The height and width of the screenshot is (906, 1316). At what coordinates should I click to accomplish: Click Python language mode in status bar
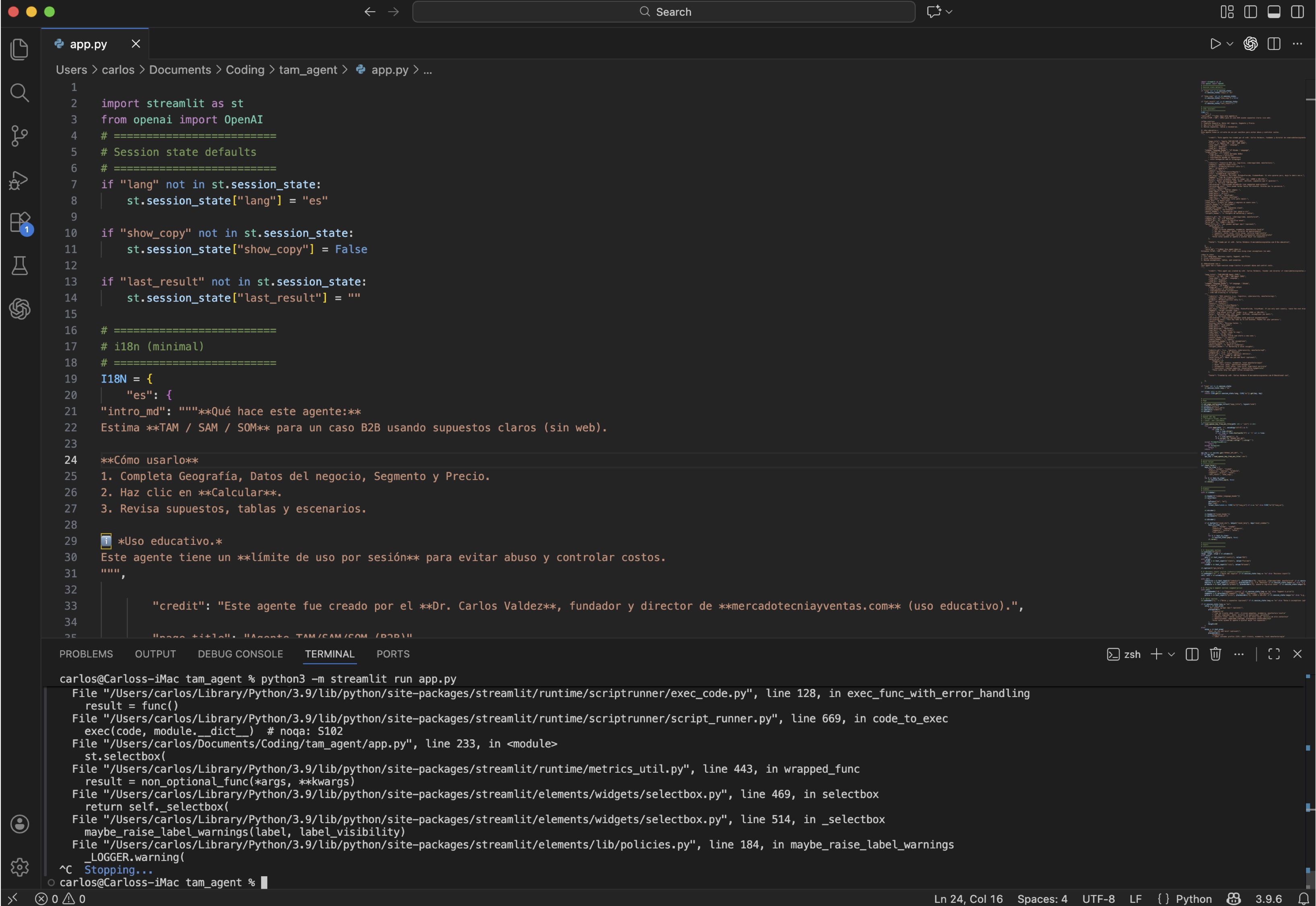pyautogui.click(x=1193, y=899)
